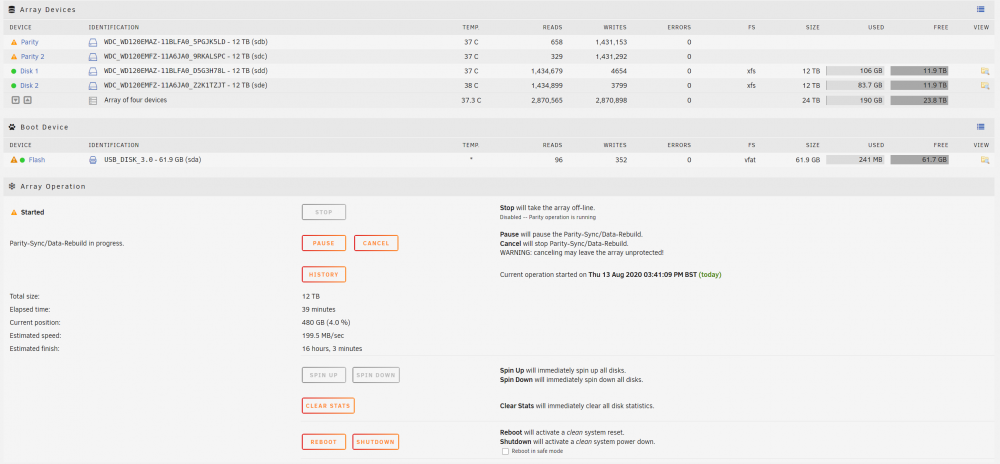The image size is (1000, 464).
Task: Click Flash free bar showing 61.7 GB
Action: point(919,160)
